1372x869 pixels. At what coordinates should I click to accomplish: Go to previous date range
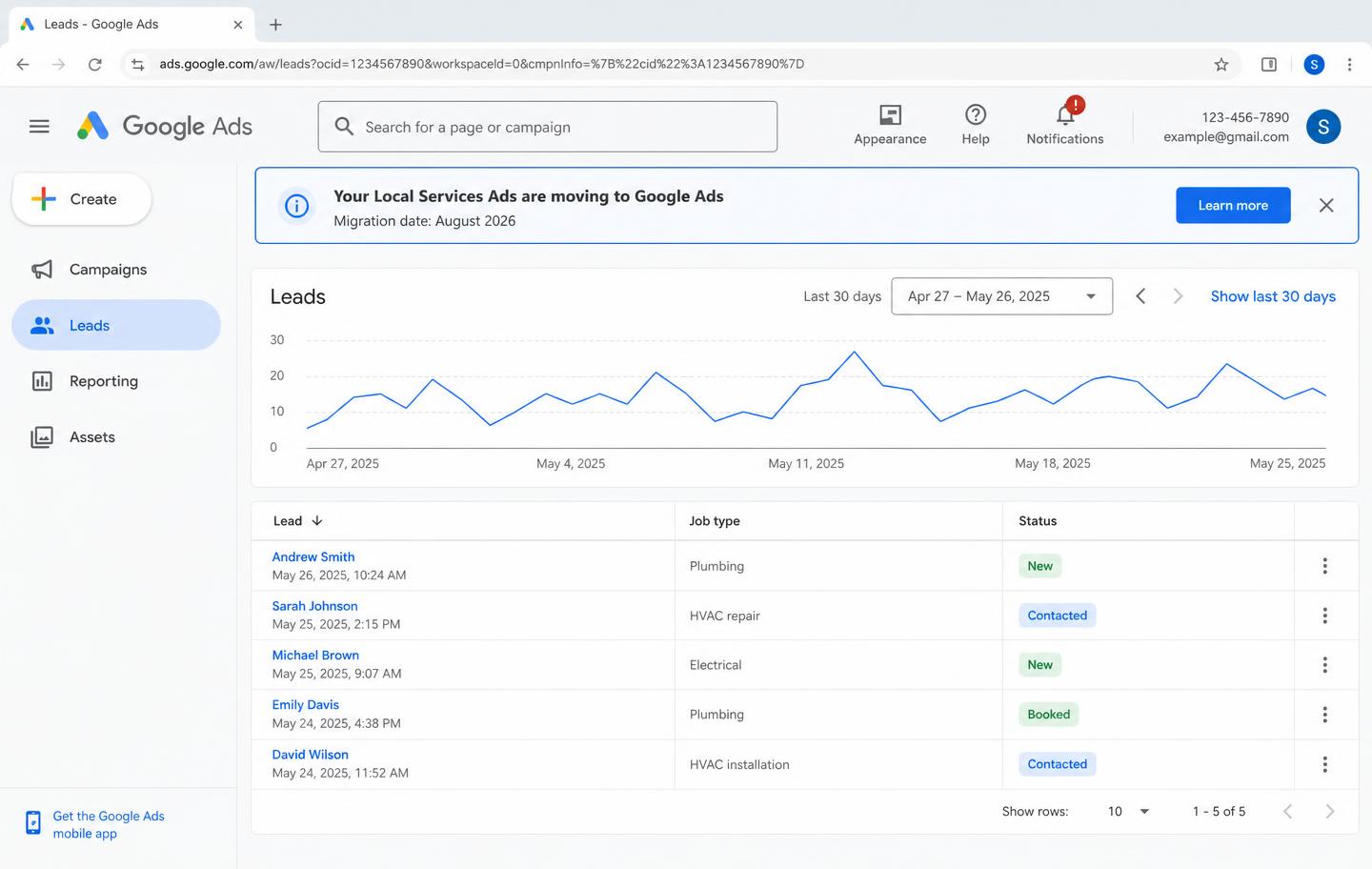1140,296
